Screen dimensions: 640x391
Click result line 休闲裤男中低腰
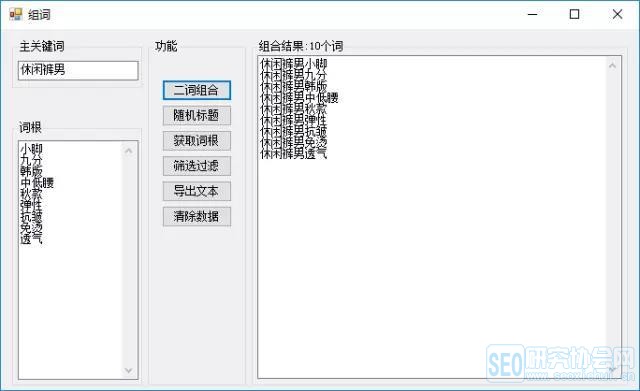[x=300, y=98]
